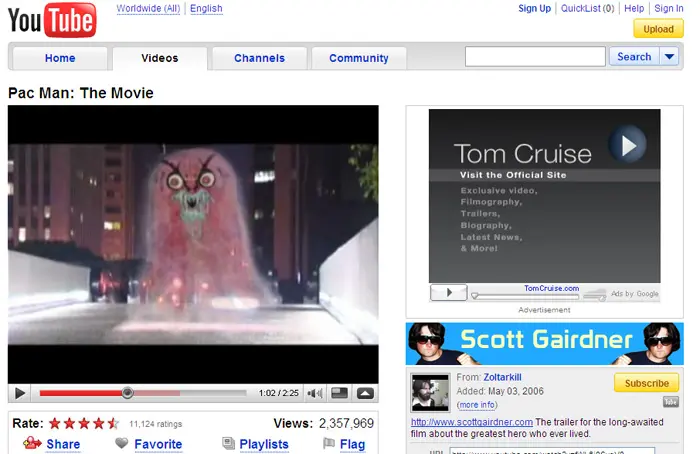Click the Sign Up link
The width and height of the screenshot is (700, 454).
[534, 8]
